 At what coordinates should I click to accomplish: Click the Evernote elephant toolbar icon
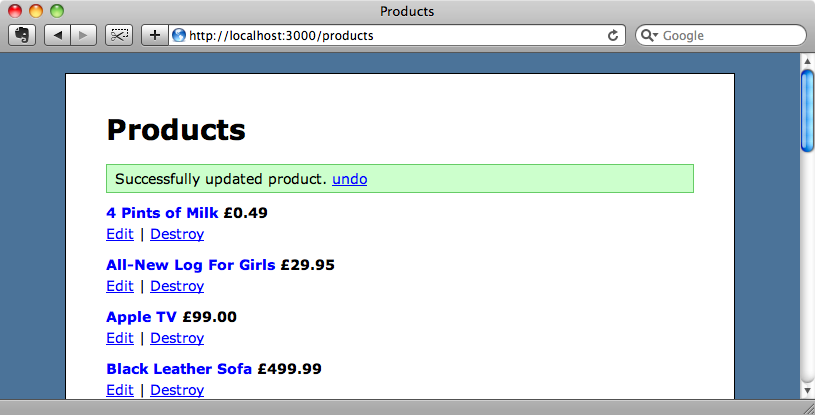22,35
